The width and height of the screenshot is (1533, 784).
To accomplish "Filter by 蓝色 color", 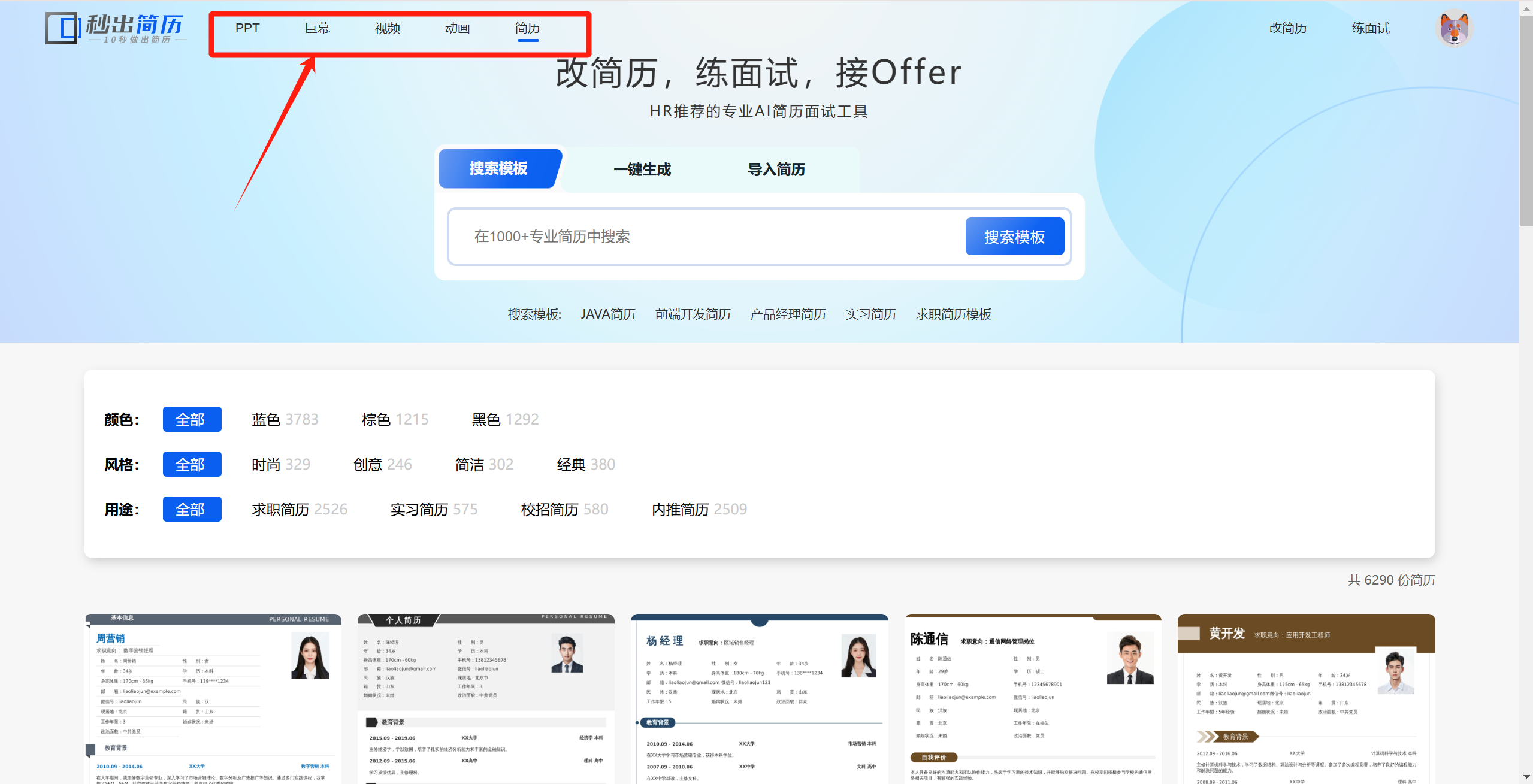I will (x=285, y=419).
